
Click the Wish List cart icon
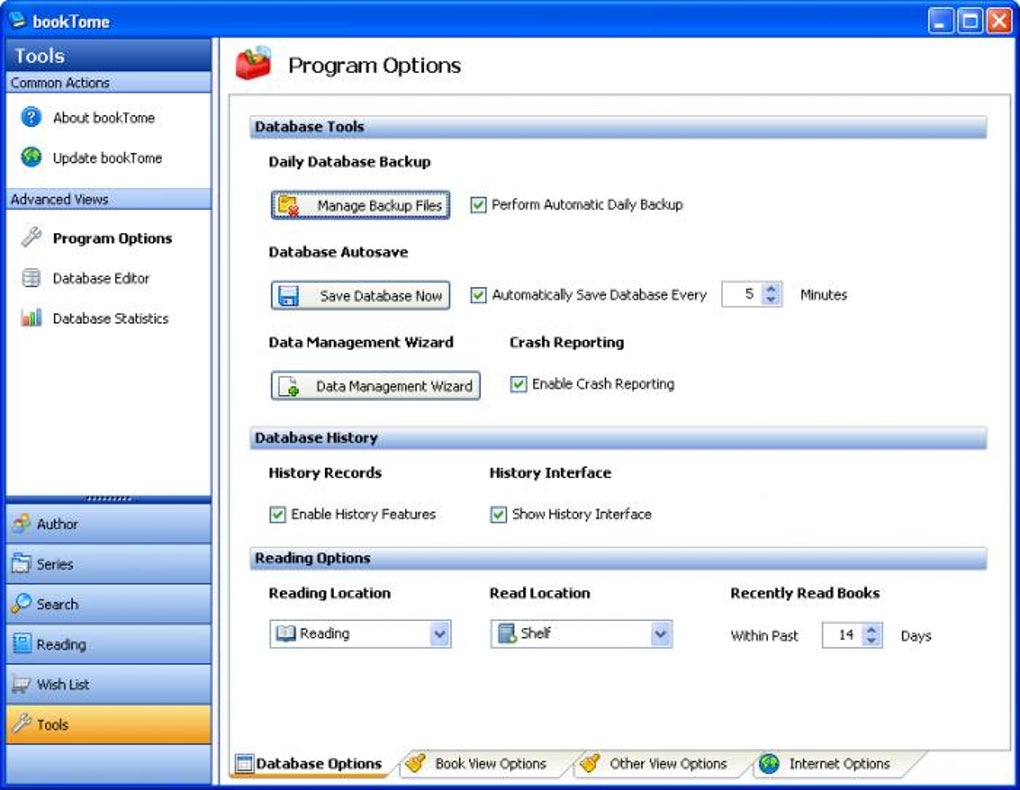(x=21, y=684)
